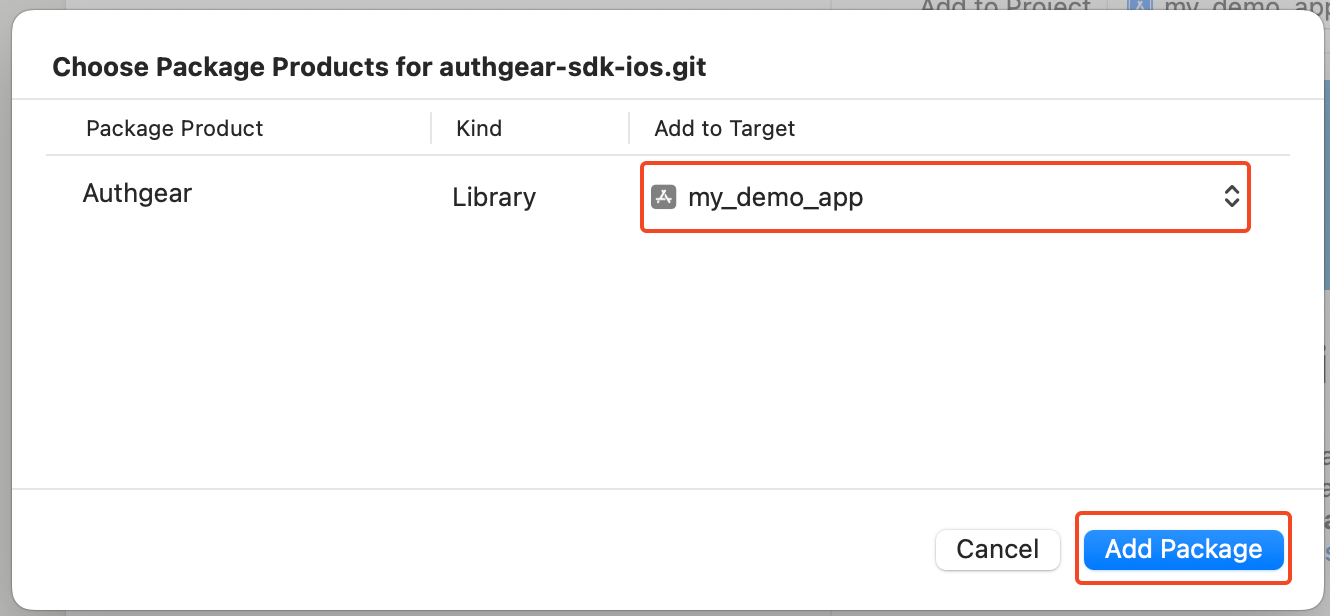Open the my_demo_app target dropdown
This screenshot has width=1330, height=616.
[944, 197]
